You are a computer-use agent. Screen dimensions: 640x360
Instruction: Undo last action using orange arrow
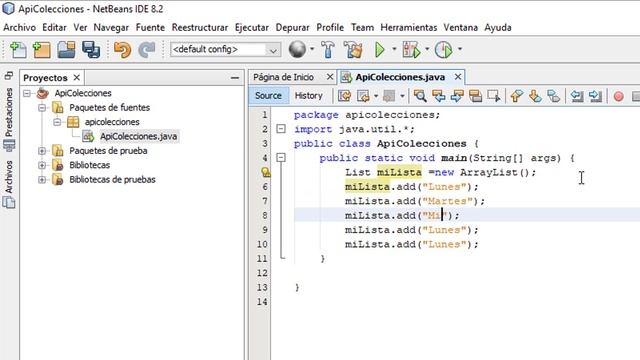pyautogui.click(x=122, y=50)
